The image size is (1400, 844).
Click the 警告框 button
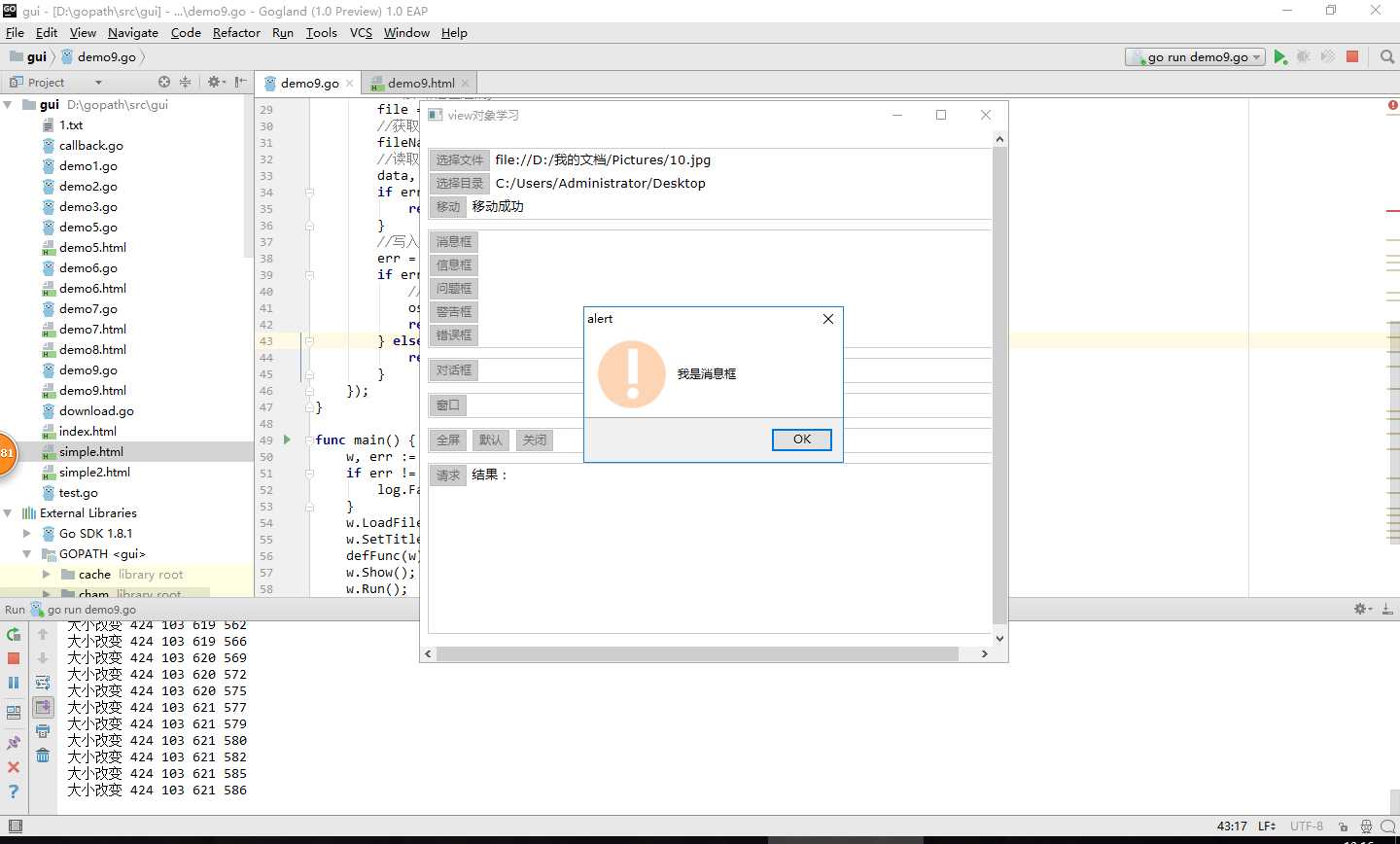point(454,311)
